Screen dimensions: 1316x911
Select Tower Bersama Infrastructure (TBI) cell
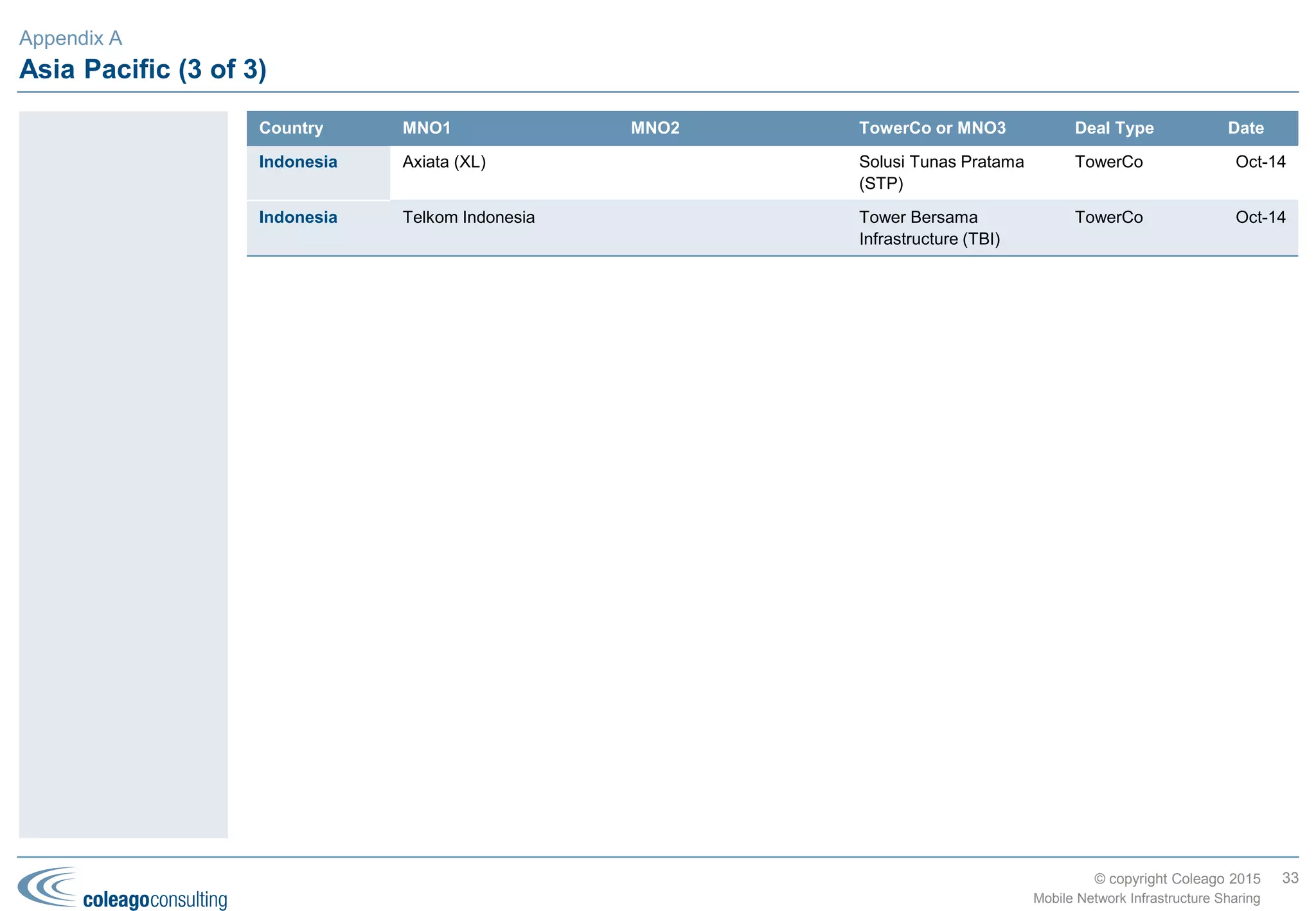(x=929, y=227)
